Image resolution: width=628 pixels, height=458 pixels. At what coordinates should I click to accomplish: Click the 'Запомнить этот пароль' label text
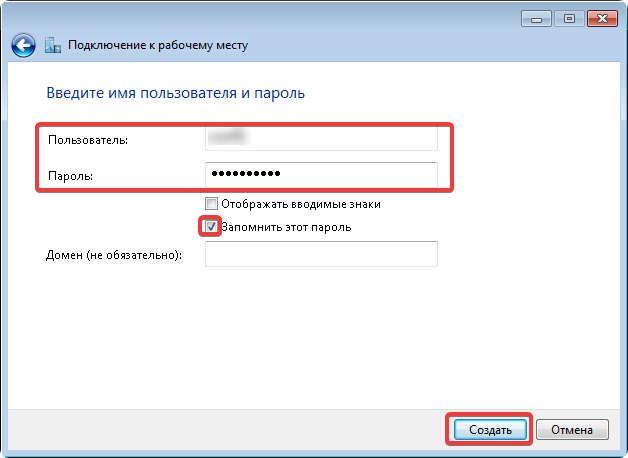coord(286,227)
